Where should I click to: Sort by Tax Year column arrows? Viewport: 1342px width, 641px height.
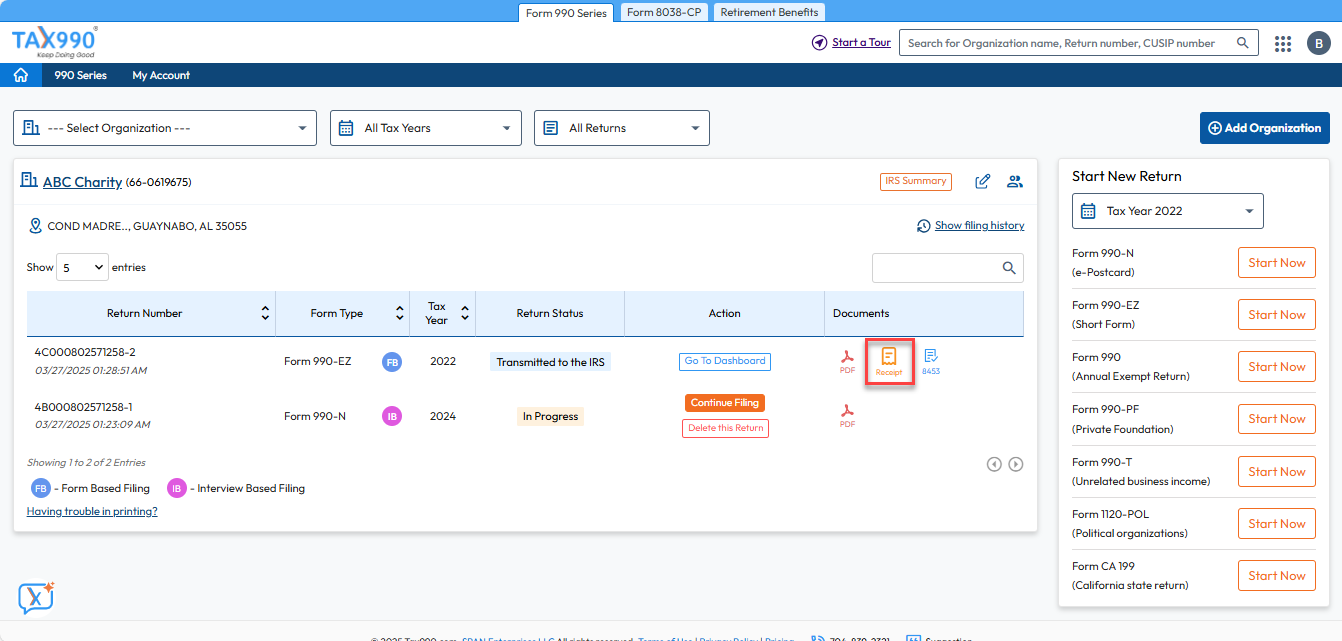point(465,313)
